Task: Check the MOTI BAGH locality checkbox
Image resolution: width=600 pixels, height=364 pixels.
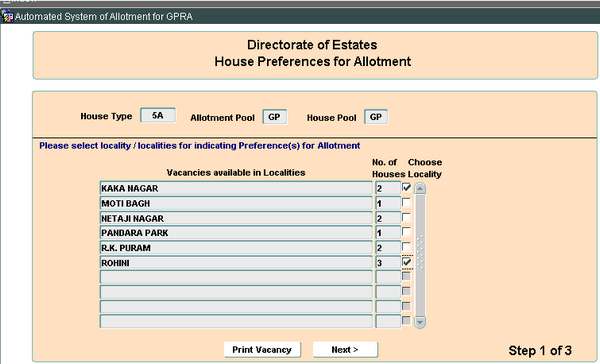Action: tap(406, 202)
